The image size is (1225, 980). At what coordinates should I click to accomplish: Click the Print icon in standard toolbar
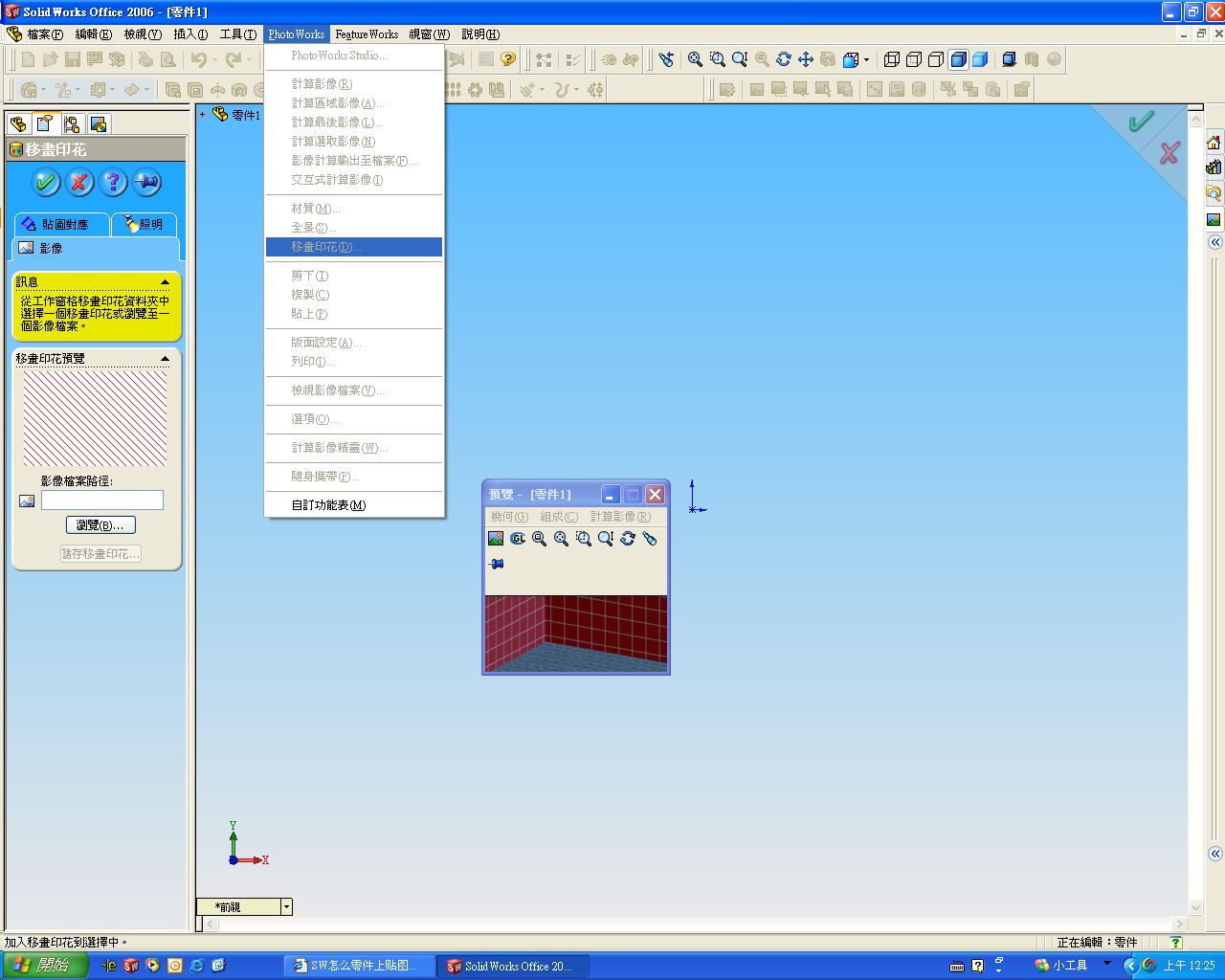tap(145, 59)
